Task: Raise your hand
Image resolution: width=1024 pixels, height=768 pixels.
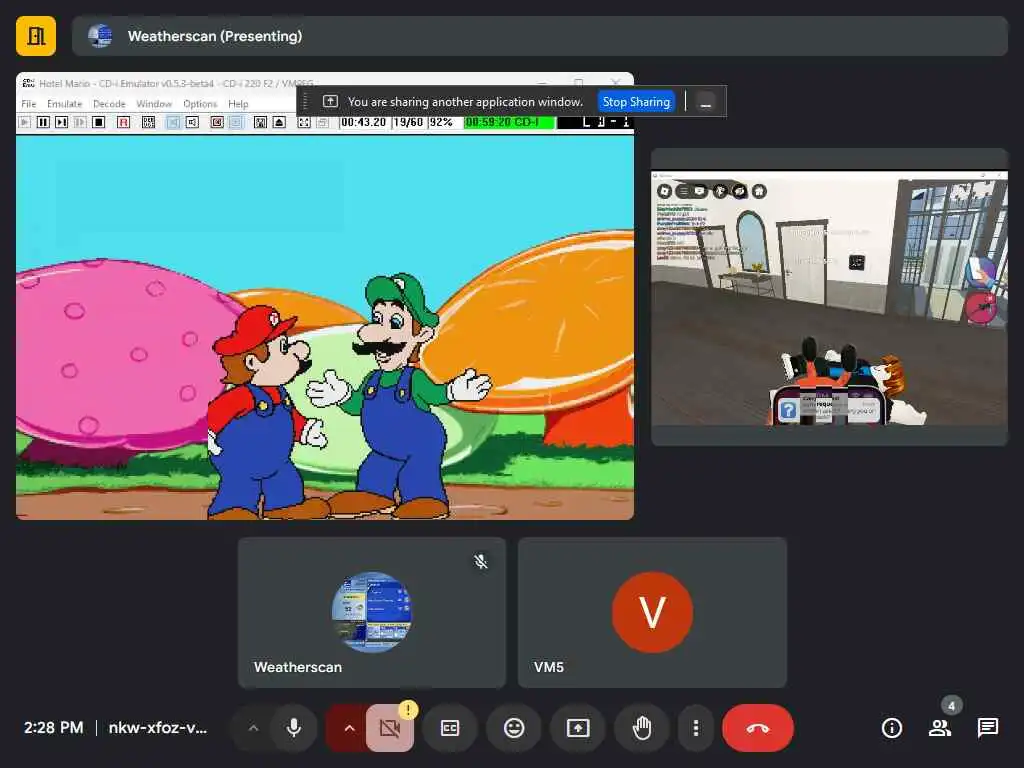Action: point(642,728)
